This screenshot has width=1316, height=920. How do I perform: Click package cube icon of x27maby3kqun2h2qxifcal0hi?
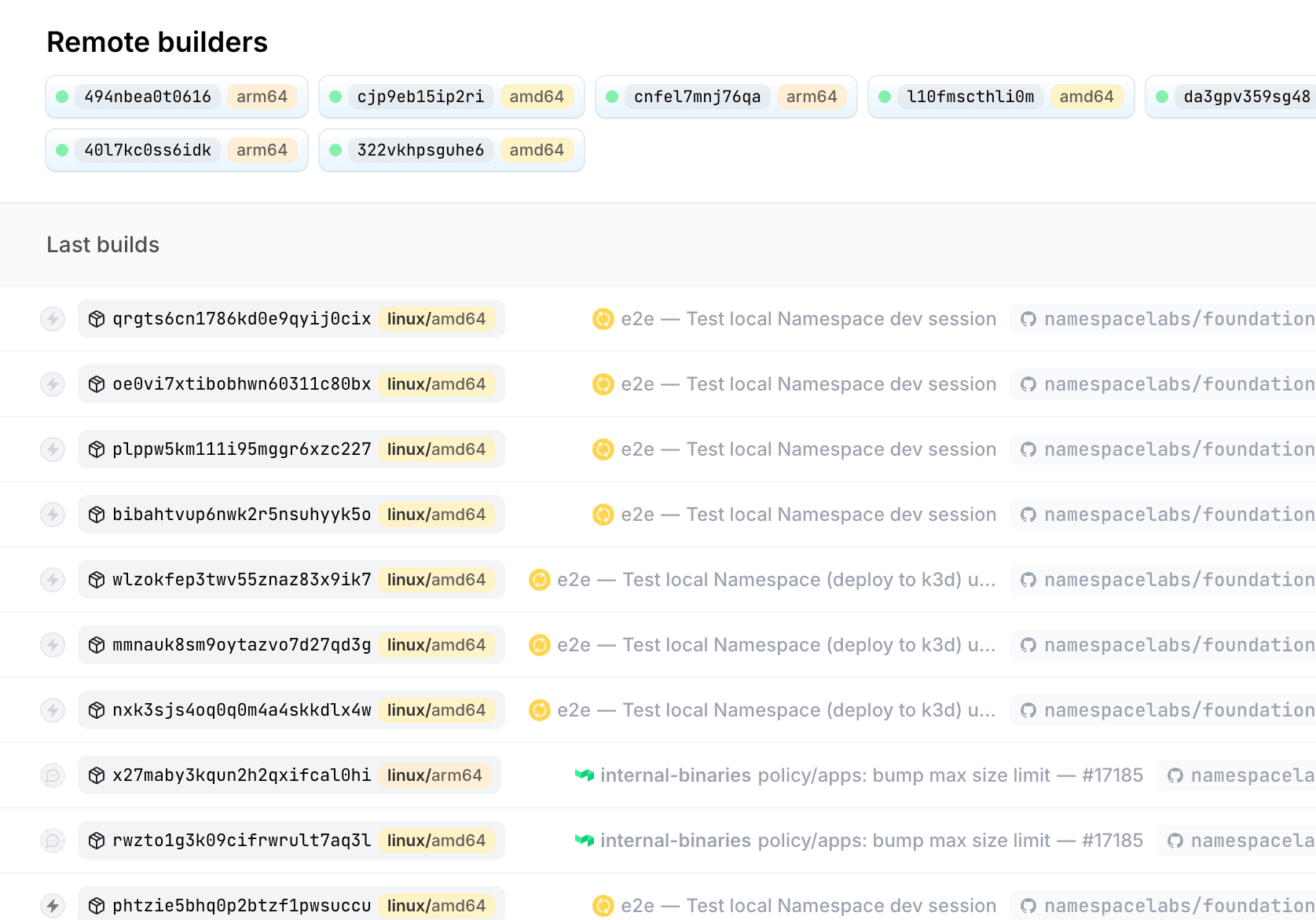coord(97,775)
